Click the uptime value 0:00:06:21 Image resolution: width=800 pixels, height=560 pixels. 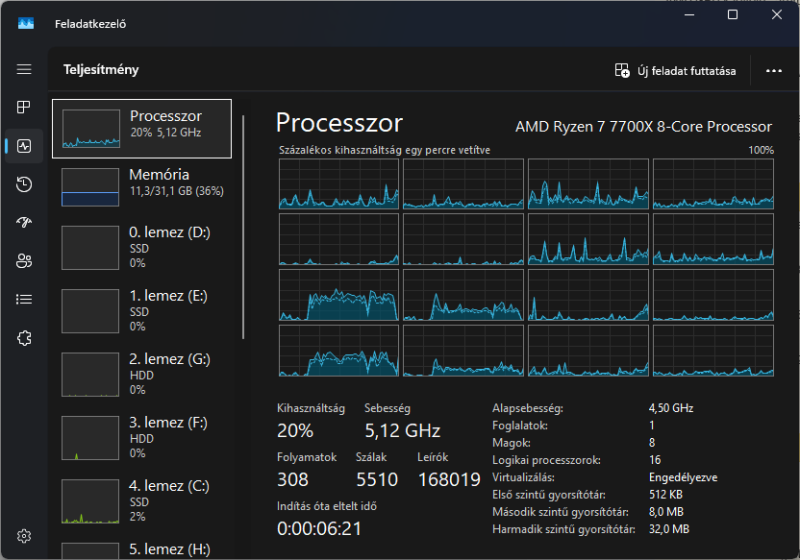point(319,528)
